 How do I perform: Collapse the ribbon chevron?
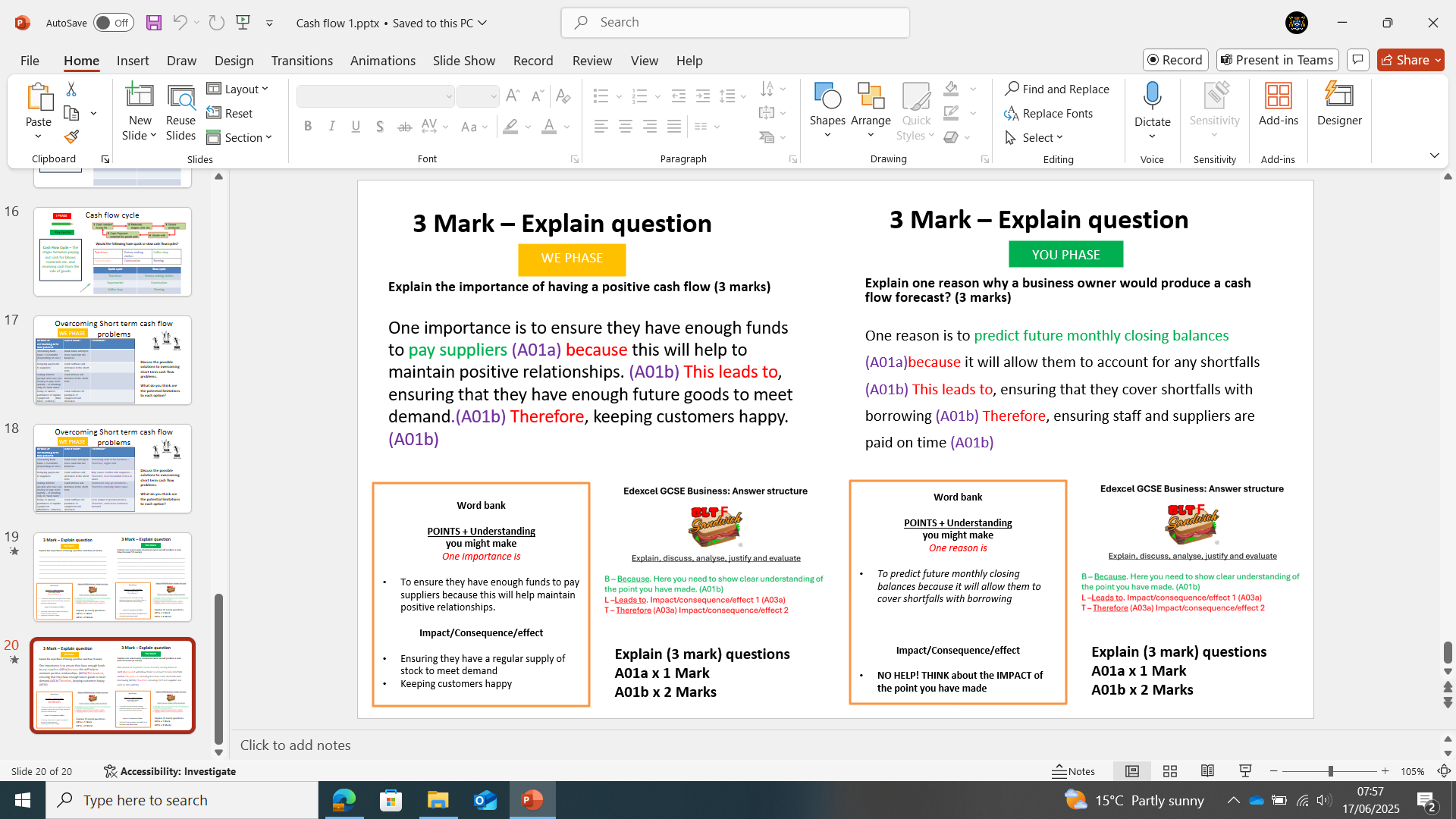pyautogui.click(x=1434, y=155)
